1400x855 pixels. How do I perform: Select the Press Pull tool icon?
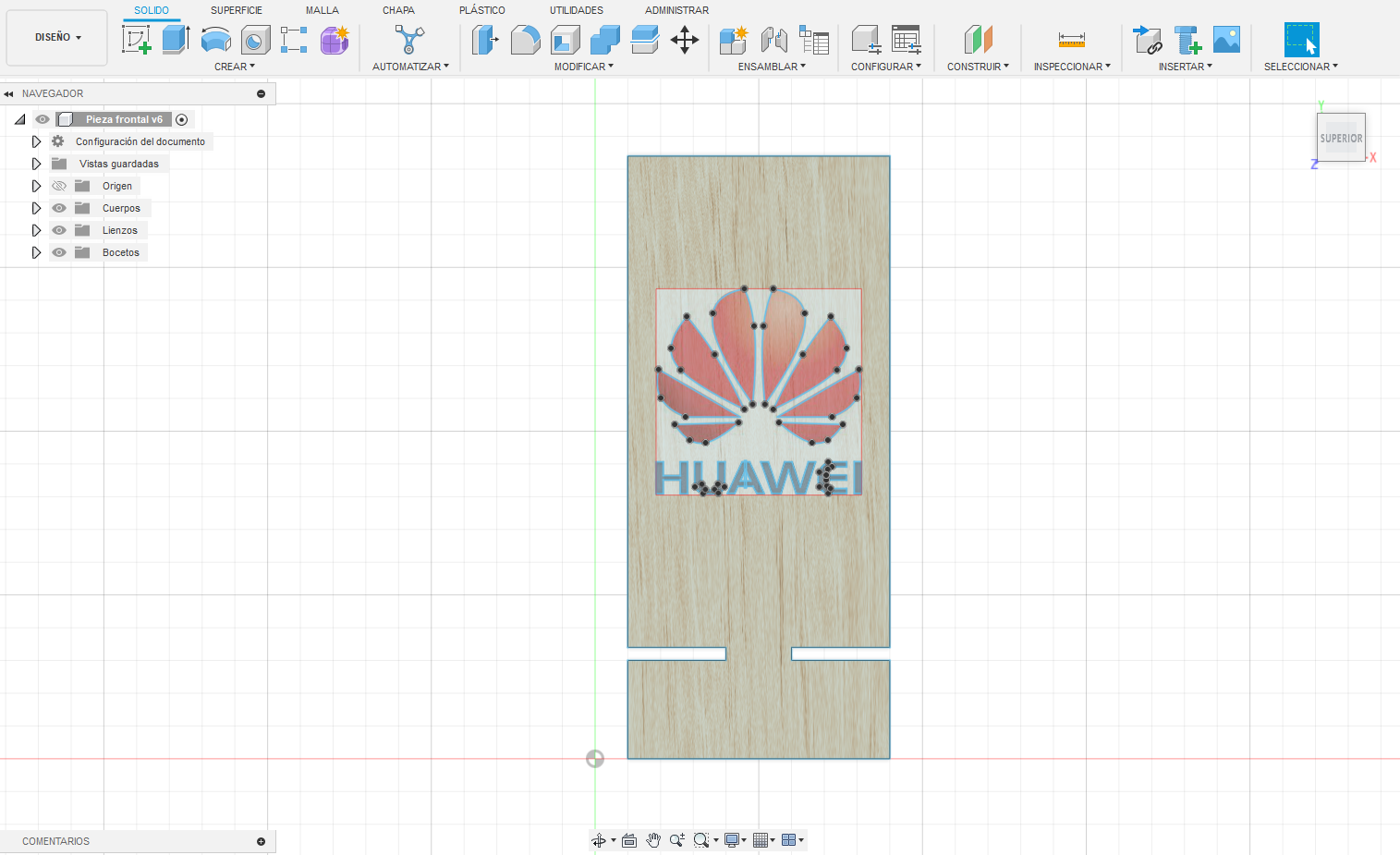click(485, 40)
